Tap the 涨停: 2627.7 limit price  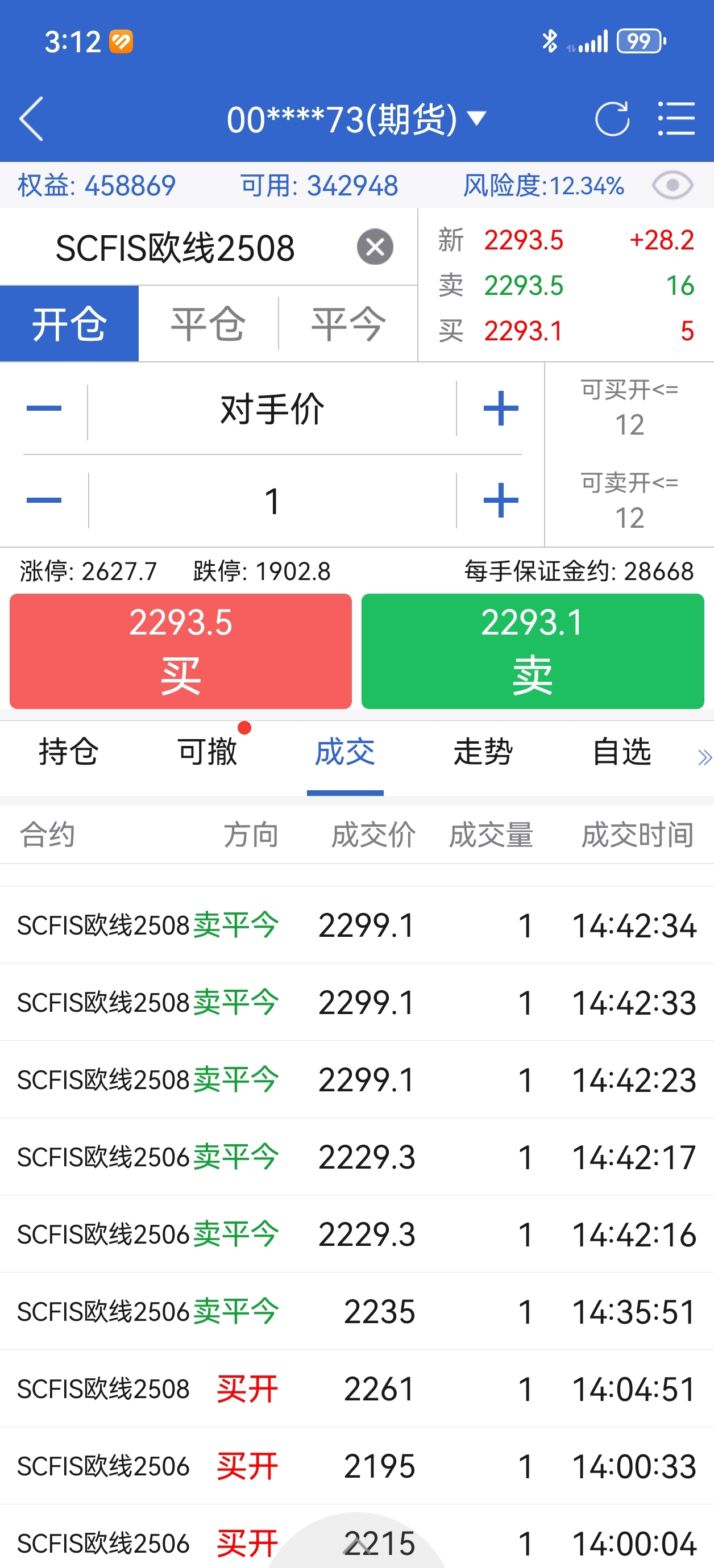[88, 571]
